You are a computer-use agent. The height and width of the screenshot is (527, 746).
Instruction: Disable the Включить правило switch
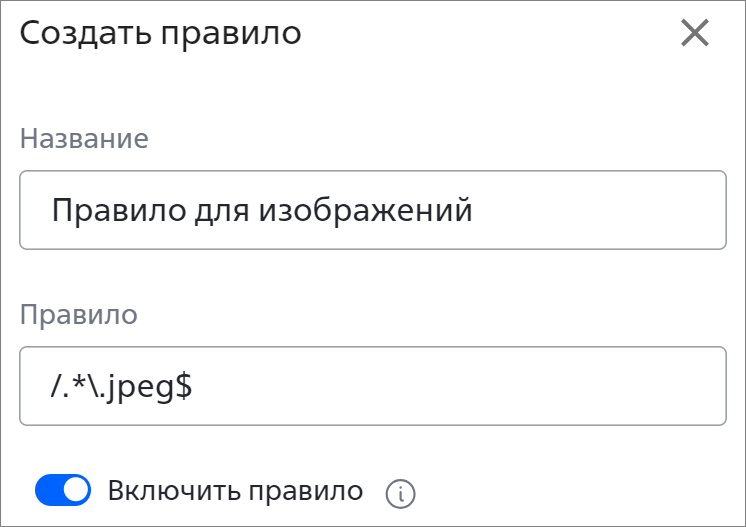point(63,490)
